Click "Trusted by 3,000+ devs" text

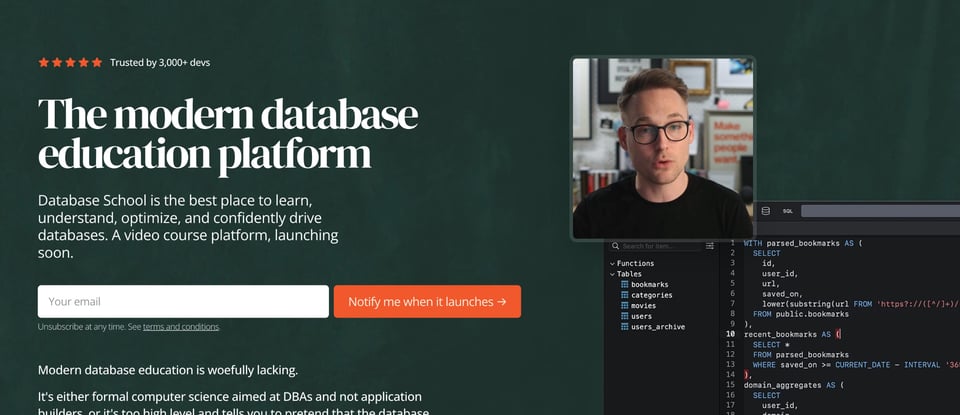click(x=160, y=62)
